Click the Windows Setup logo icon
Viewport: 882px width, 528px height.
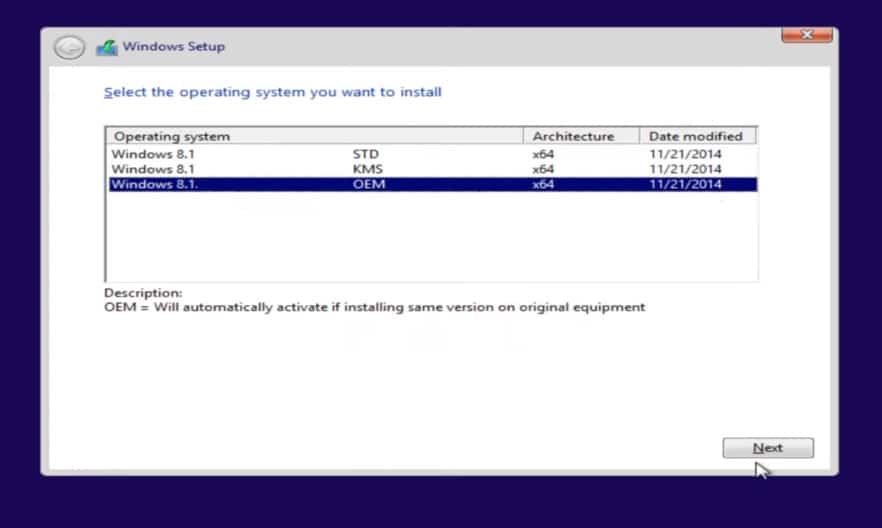[x=107, y=47]
